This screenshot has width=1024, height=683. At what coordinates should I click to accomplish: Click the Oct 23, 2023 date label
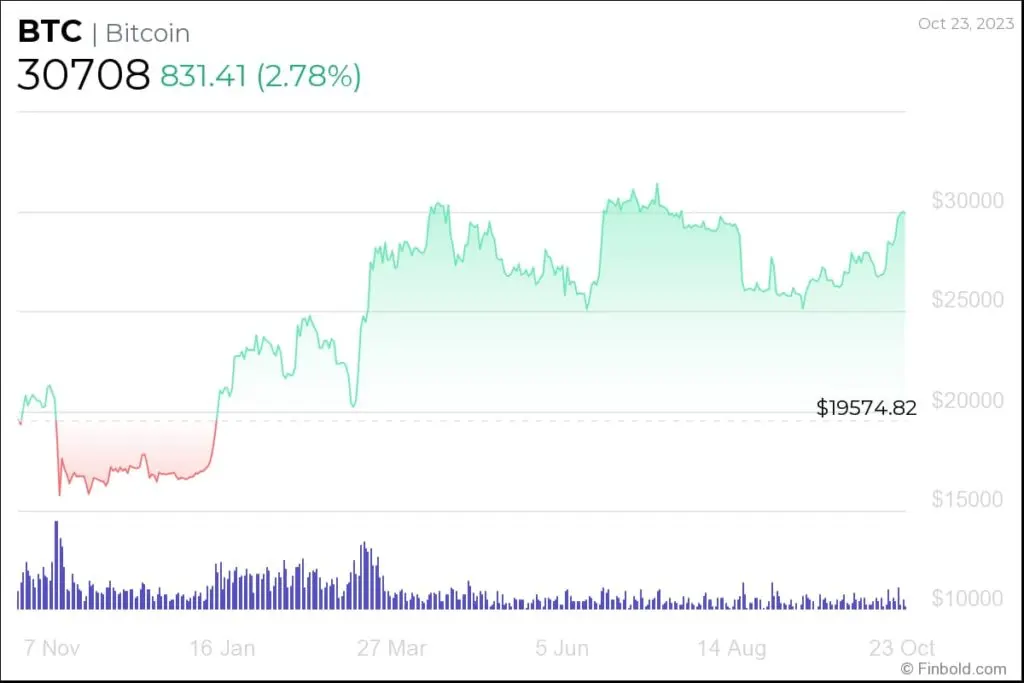(x=962, y=23)
